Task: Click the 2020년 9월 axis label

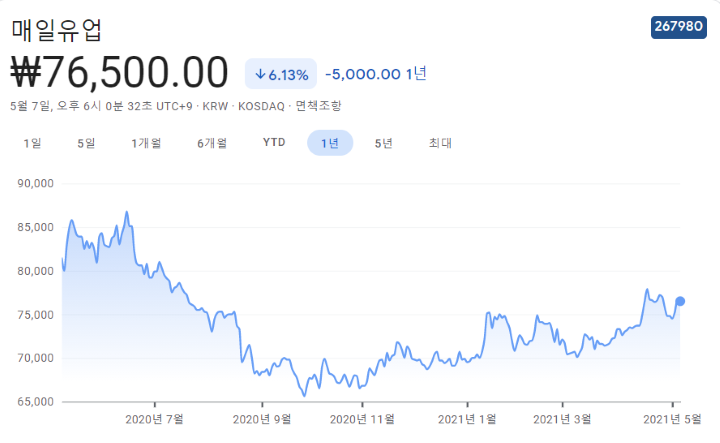Action: point(262,419)
